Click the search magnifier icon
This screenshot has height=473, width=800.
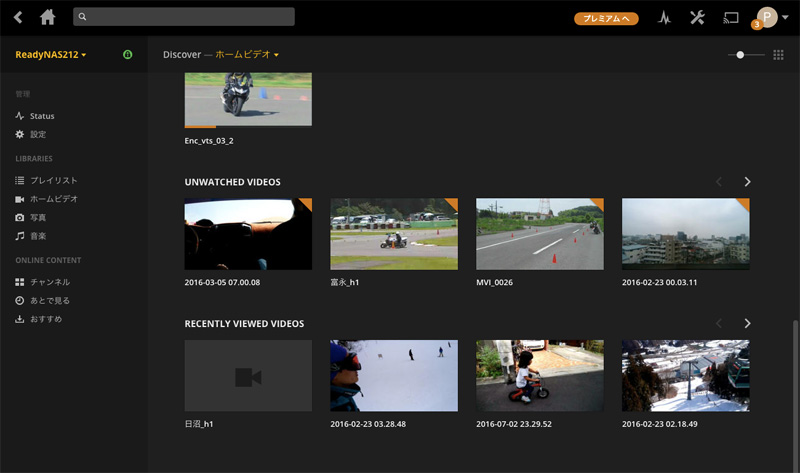click(x=82, y=17)
